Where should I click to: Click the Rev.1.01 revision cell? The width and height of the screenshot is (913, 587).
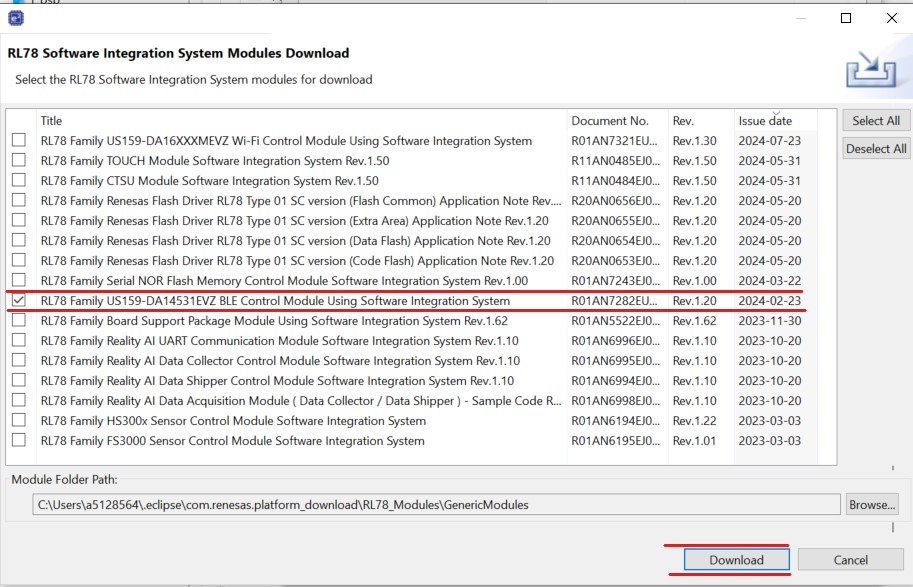694,441
